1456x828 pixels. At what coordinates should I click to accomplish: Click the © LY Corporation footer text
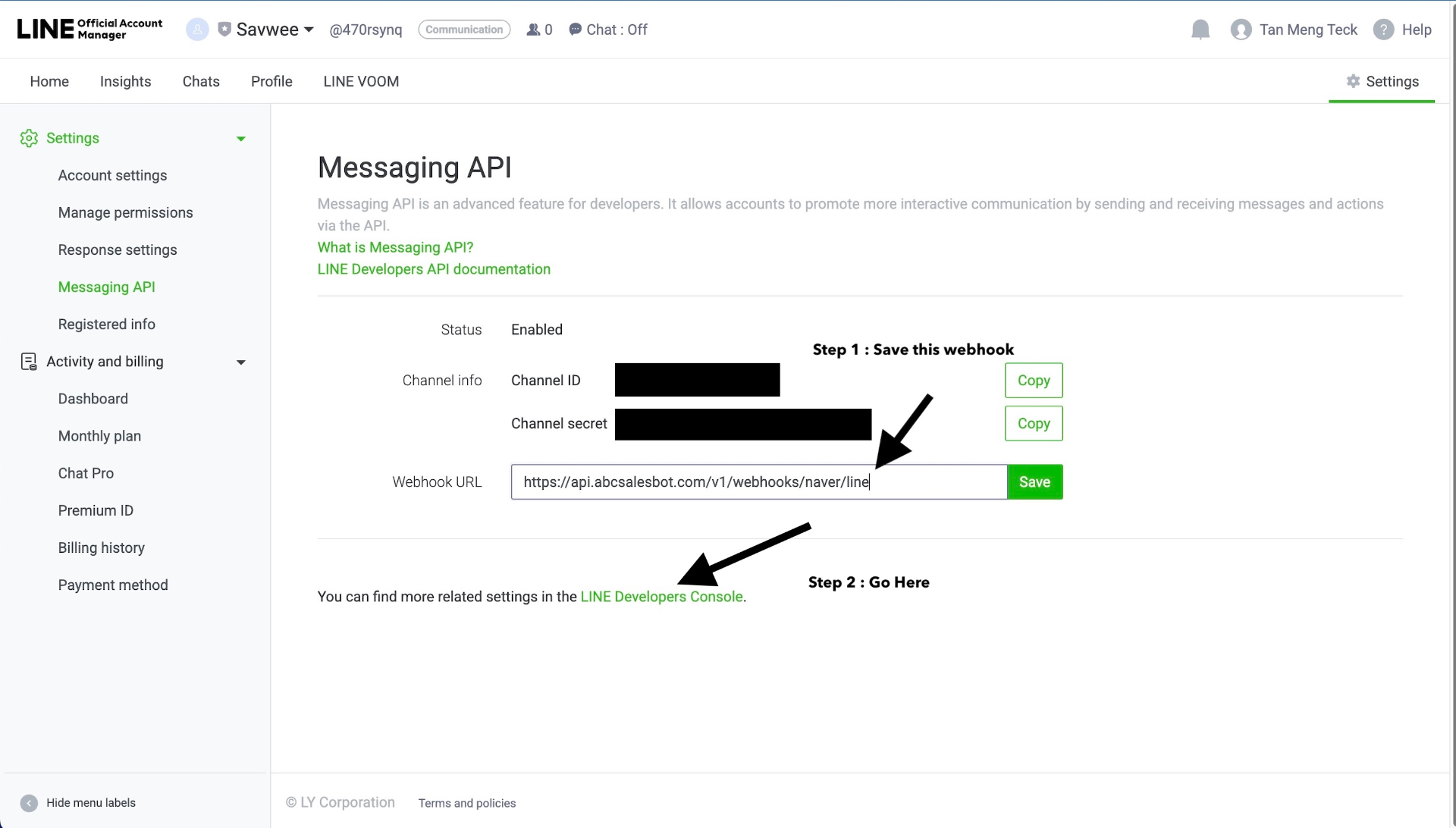click(340, 802)
